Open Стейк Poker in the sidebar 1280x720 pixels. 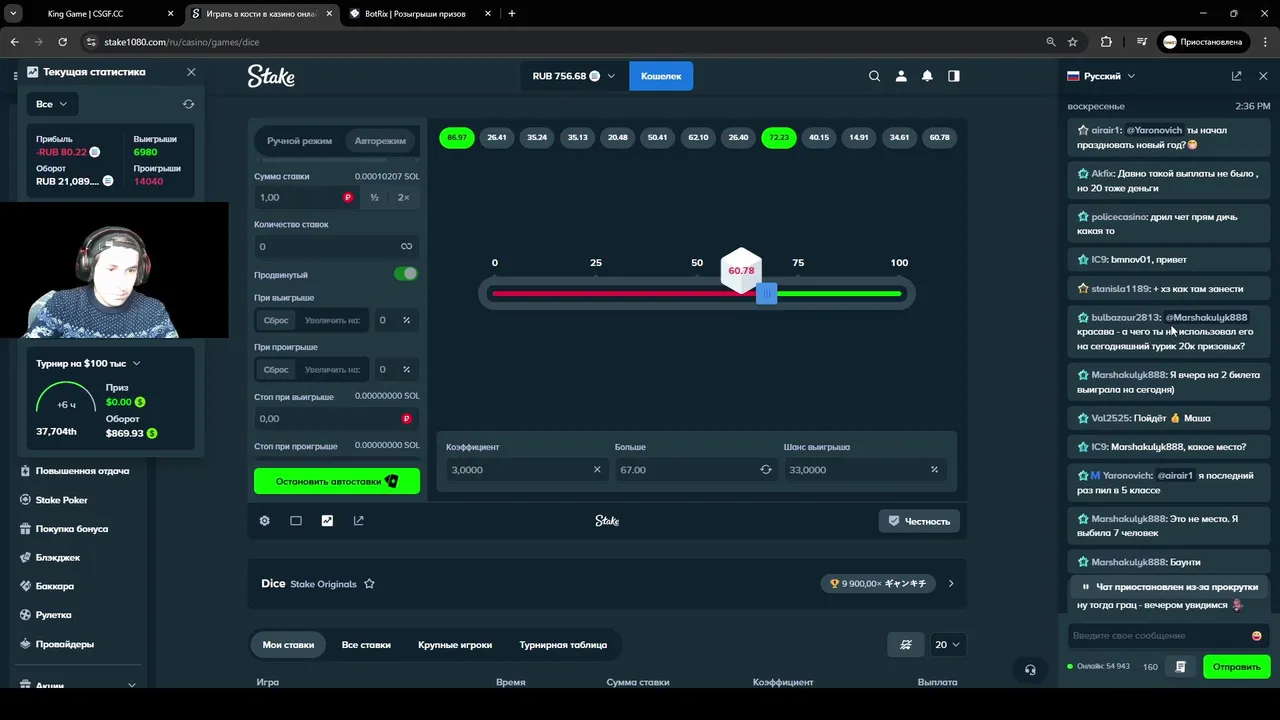point(62,500)
